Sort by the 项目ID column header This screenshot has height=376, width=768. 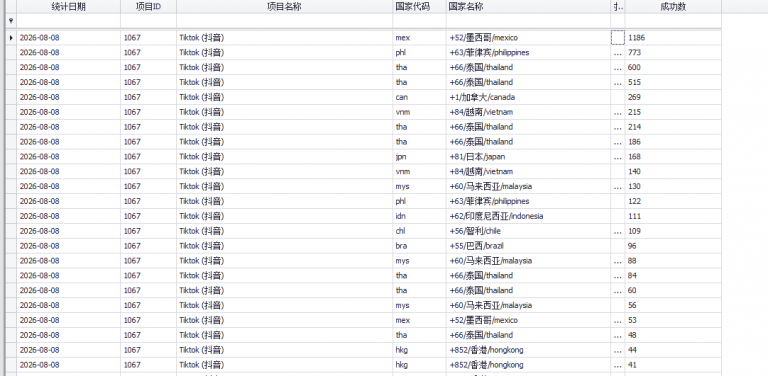148,6
